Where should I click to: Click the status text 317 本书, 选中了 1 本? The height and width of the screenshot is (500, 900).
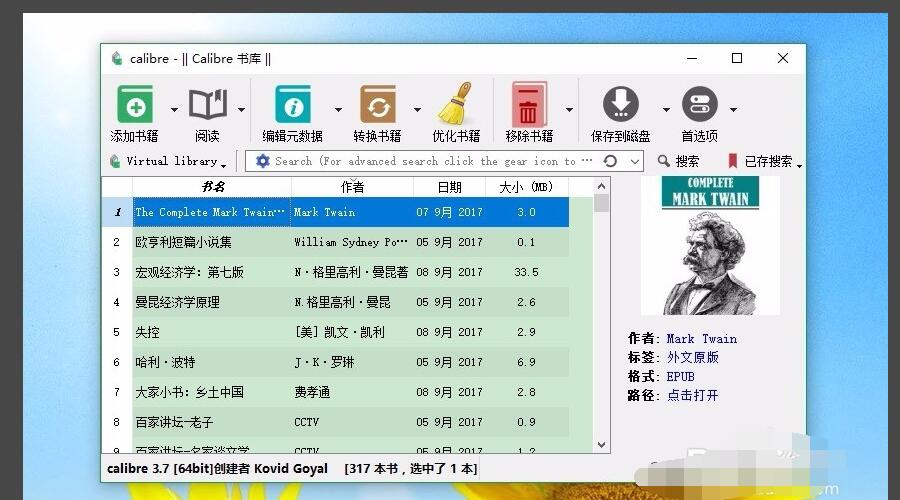coord(411,468)
